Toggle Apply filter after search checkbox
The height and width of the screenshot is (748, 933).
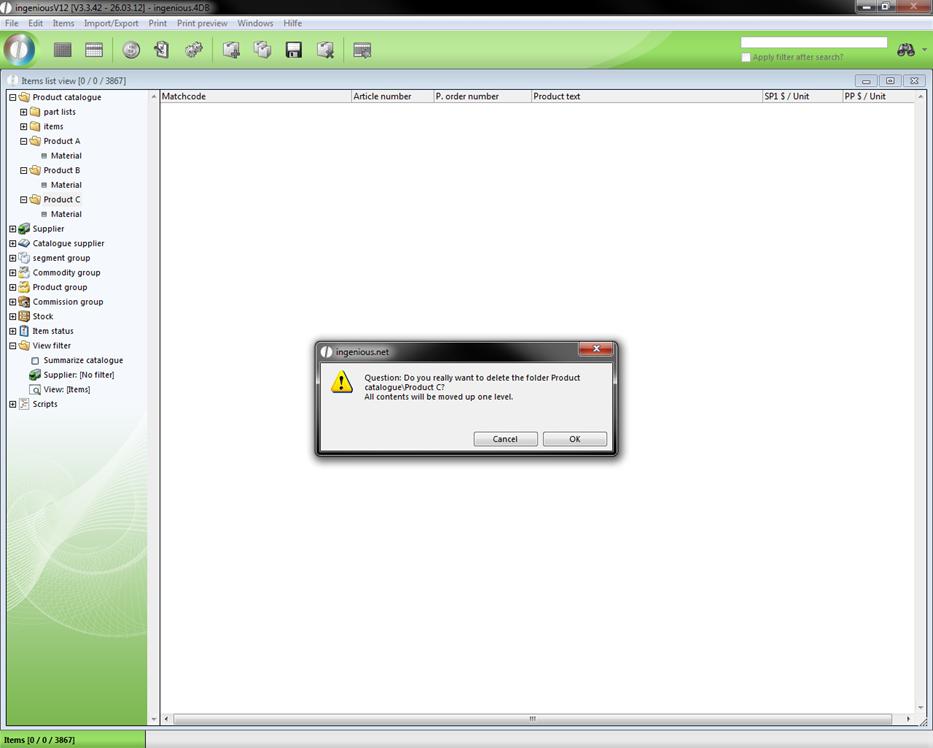click(746, 57)
